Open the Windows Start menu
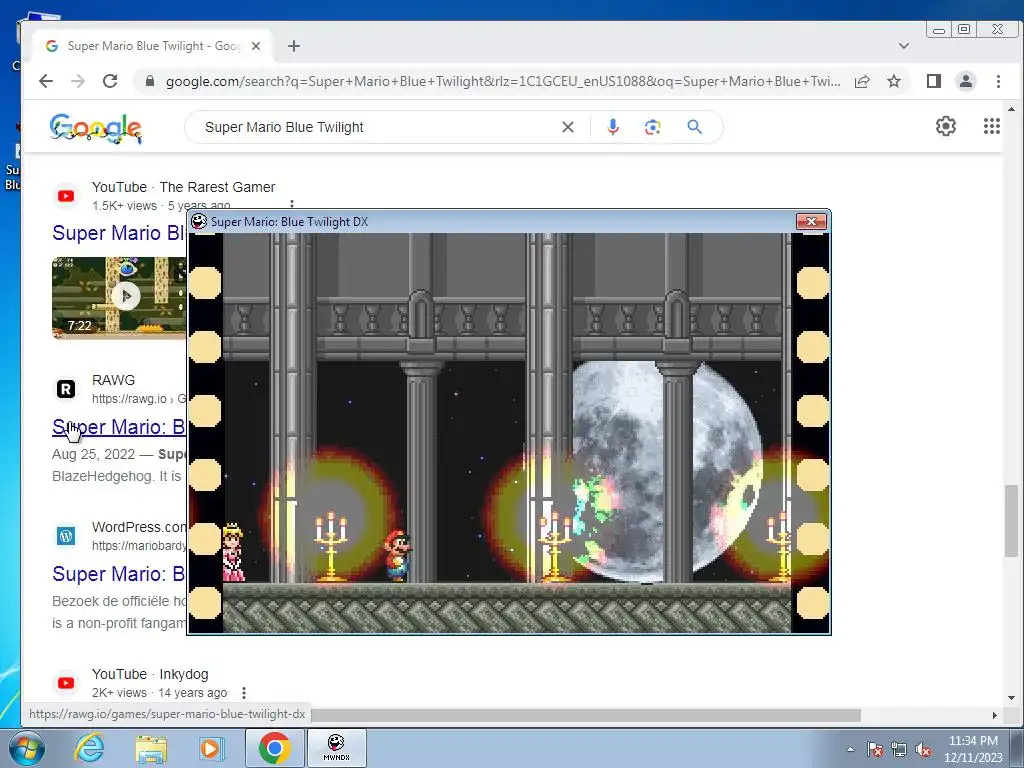1024x768 pixels. [26, 748]
